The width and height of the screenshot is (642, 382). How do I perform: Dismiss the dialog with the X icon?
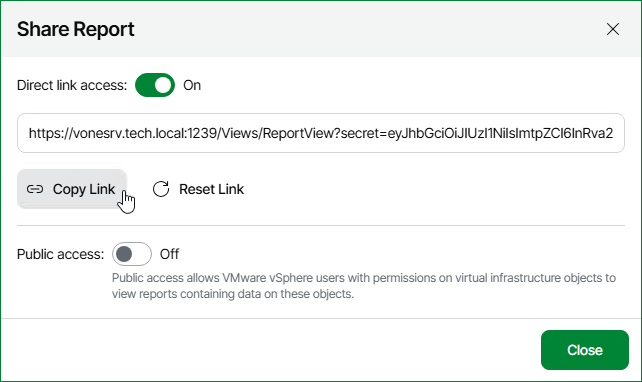pyautogui.click(x=613, y=29)
